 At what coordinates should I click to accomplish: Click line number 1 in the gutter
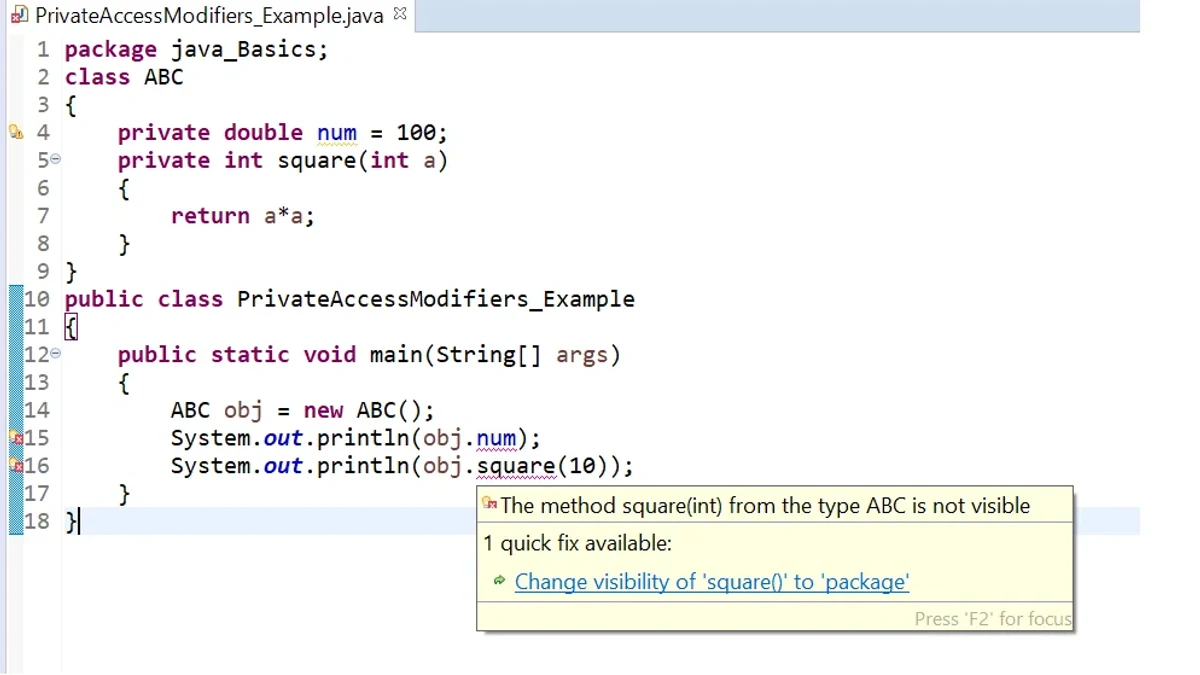click(x=43, y=49)
